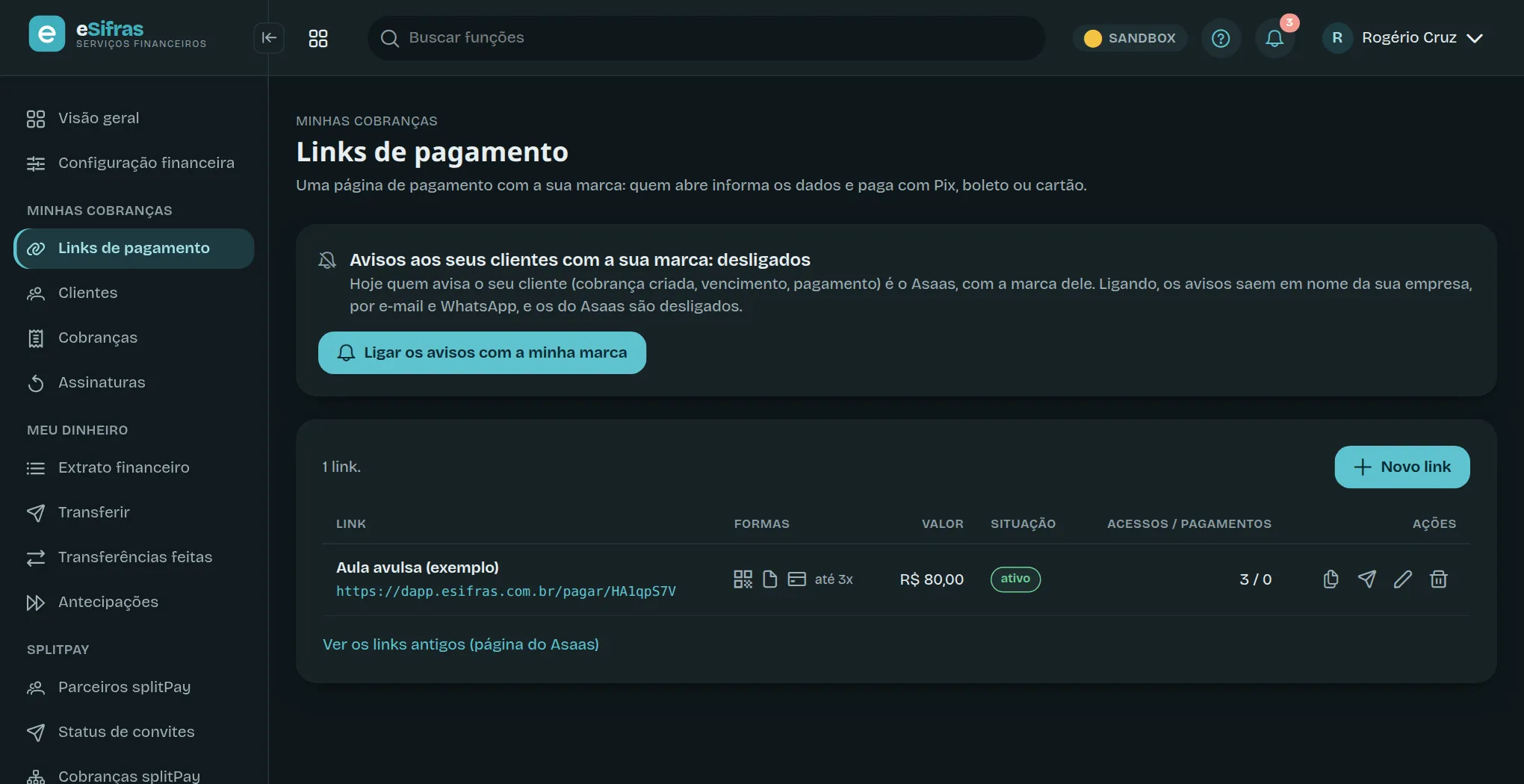The height and width of the screenshot is (784, 1524).
Task: Click the "1 link." count text
Action: pos(341,467)
